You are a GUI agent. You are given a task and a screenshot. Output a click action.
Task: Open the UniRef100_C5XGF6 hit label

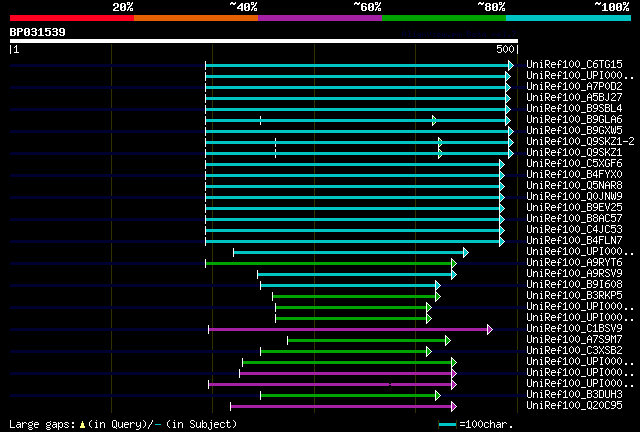pyautogui.click(x=574, y=163)
